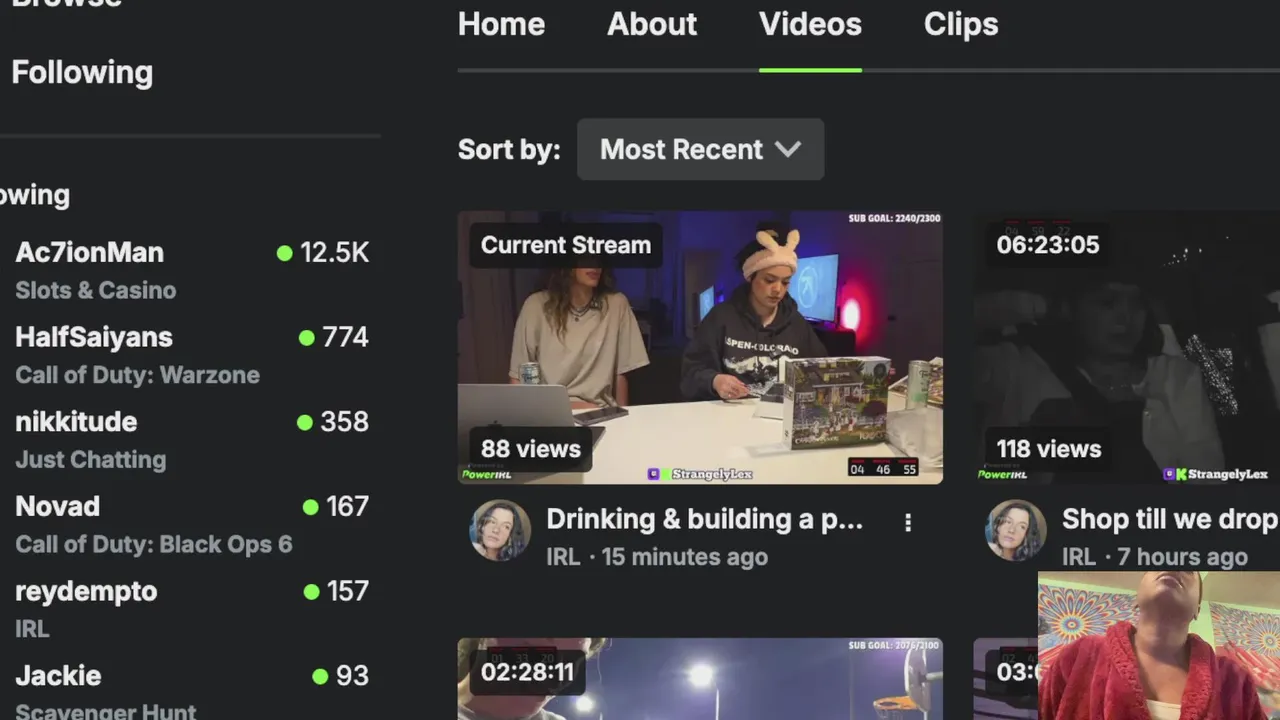Click channel avatar beside Drinking & building title
Screen dimensions: 1280x720
[500, 530]
